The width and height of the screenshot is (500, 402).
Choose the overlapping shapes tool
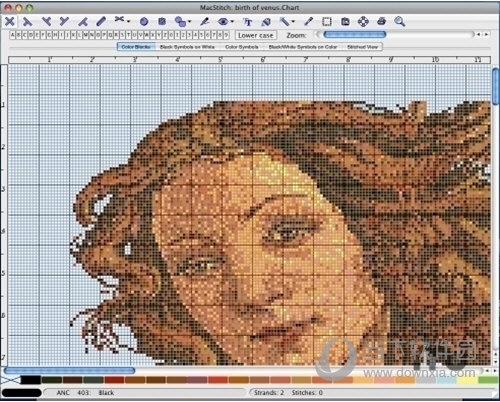click(180, 22)
